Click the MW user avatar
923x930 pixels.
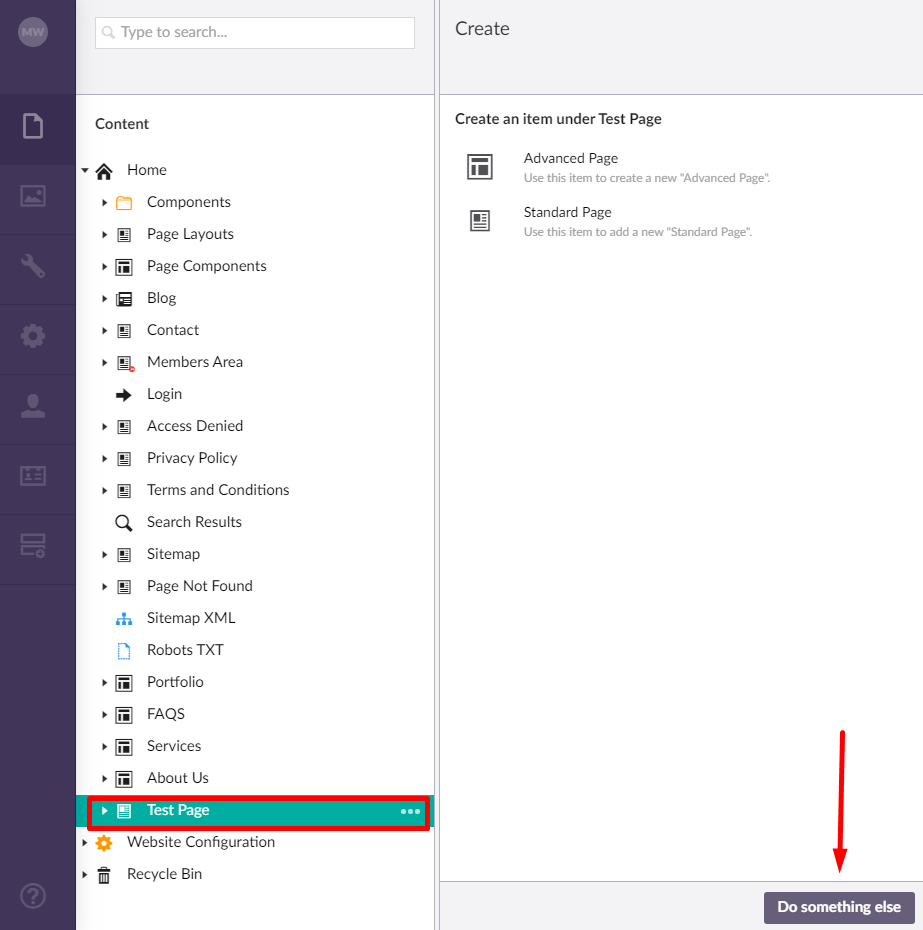[x=33, y=32]
